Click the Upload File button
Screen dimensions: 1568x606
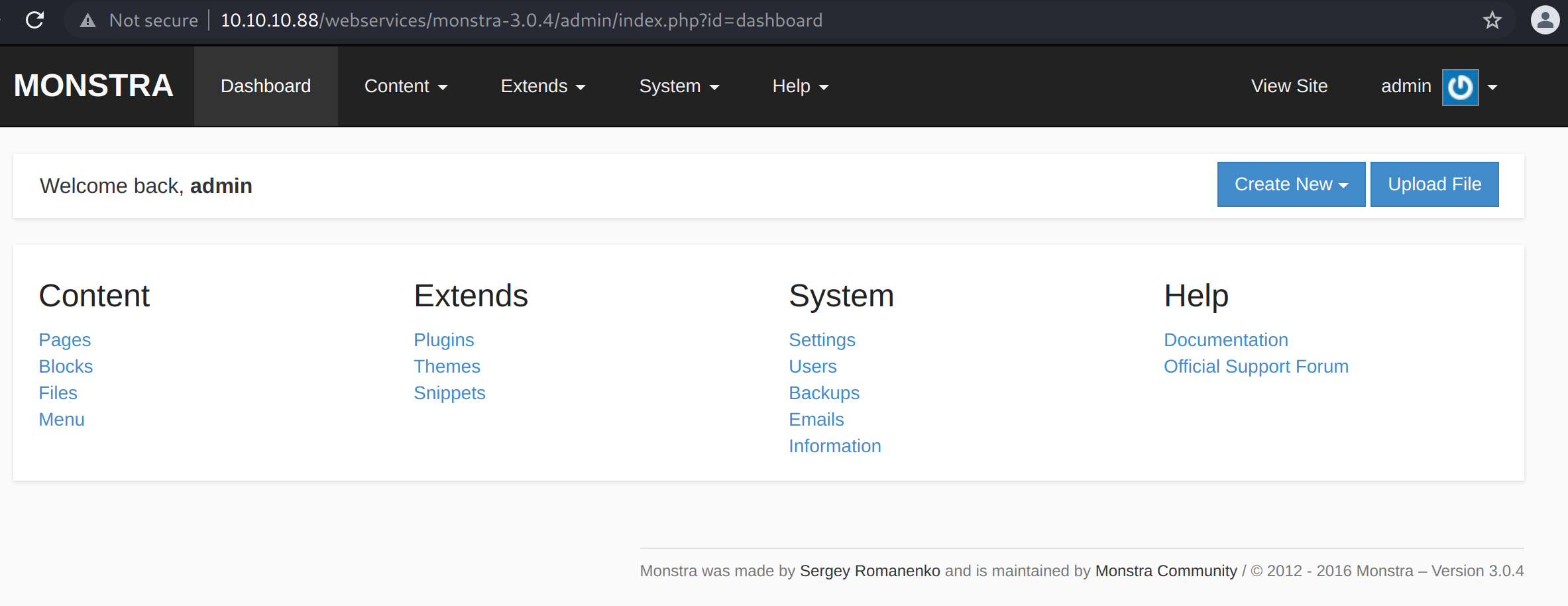(1435, 184)
